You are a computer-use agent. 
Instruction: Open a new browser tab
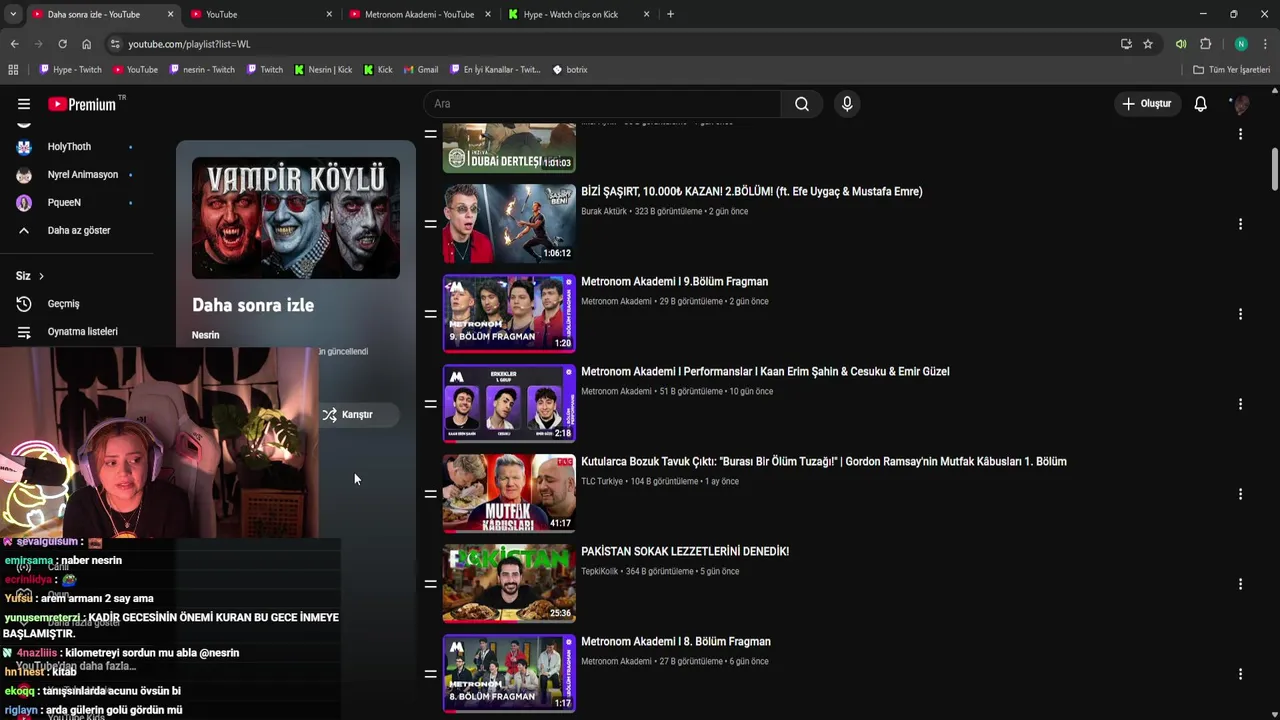[x=670, y=14]
